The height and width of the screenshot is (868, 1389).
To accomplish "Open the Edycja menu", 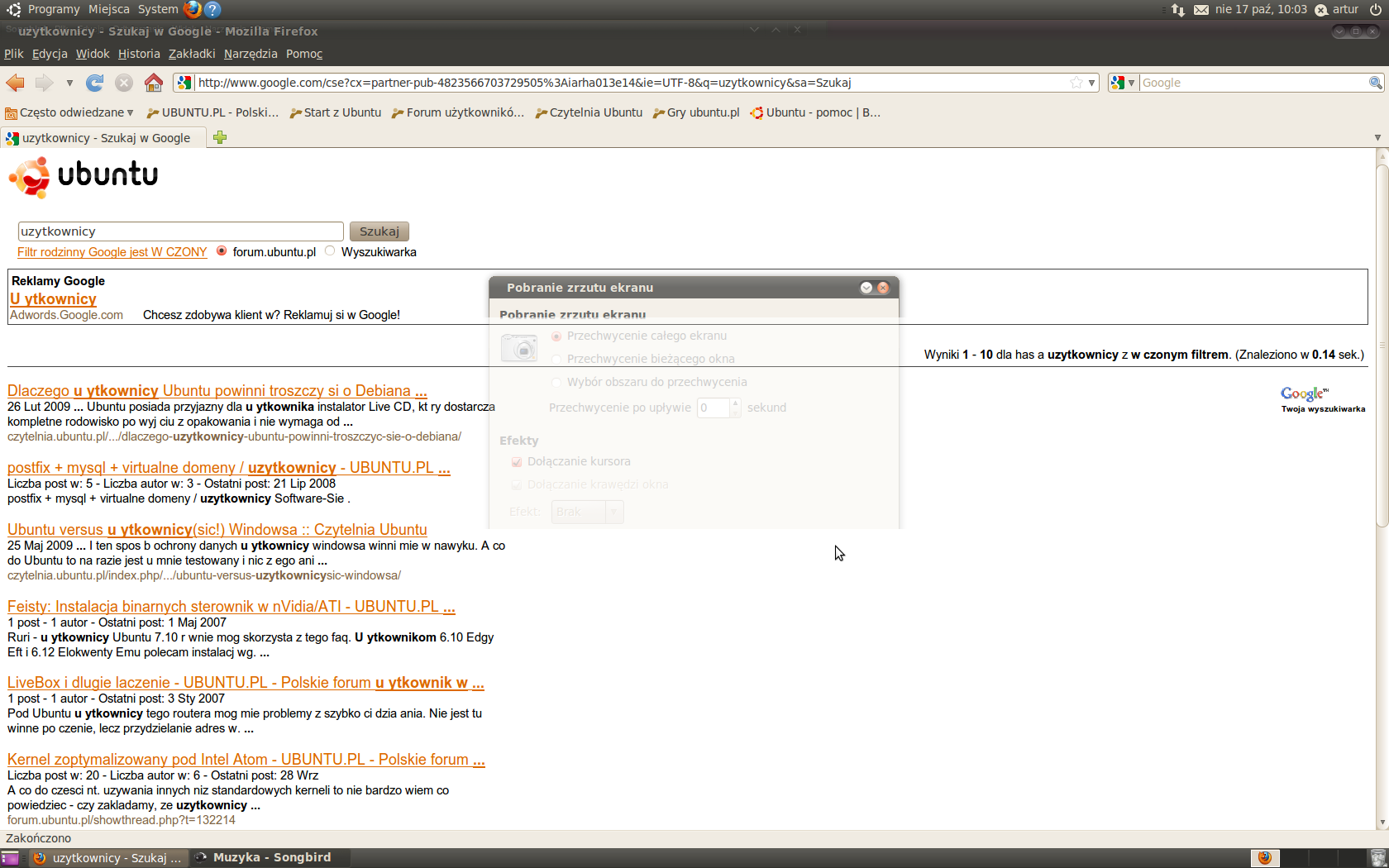I will pyautogui.click(x=50, y=54).
